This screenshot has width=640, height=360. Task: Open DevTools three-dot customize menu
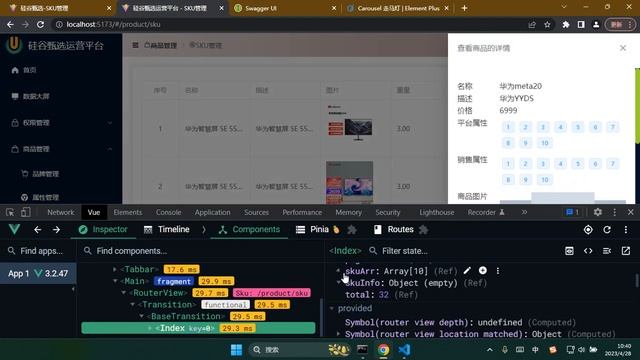(x=615, y=212)
